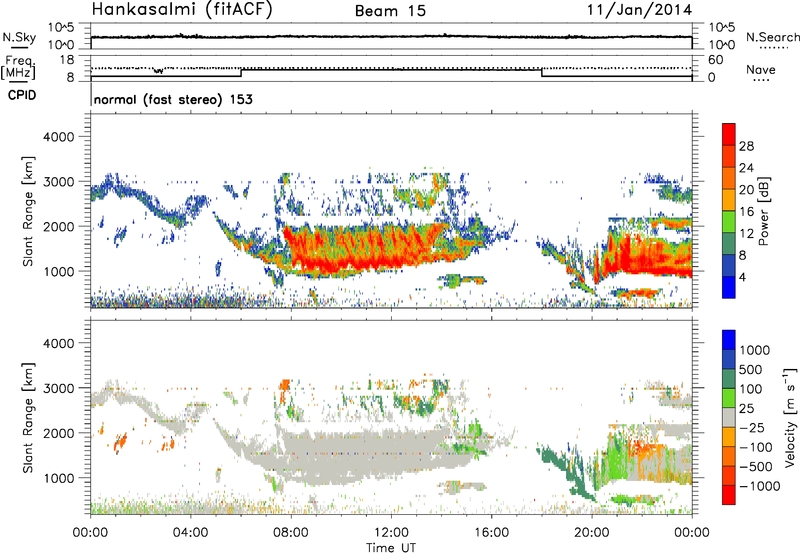Click the date '11/Jan/2014'

tap(639, 10)
